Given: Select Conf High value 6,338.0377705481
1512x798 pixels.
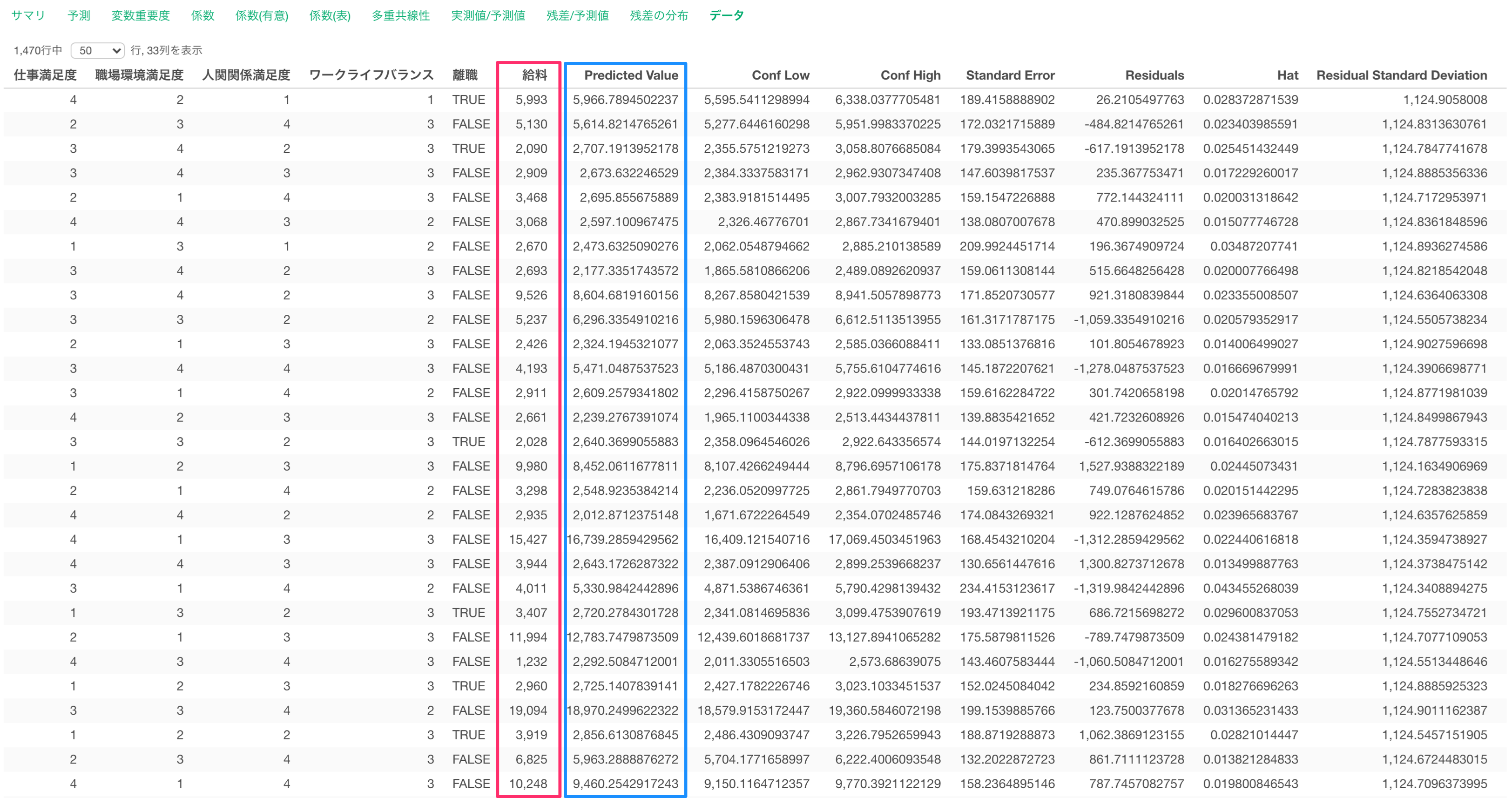Looking at the screenshot, I should click(887, 100).
